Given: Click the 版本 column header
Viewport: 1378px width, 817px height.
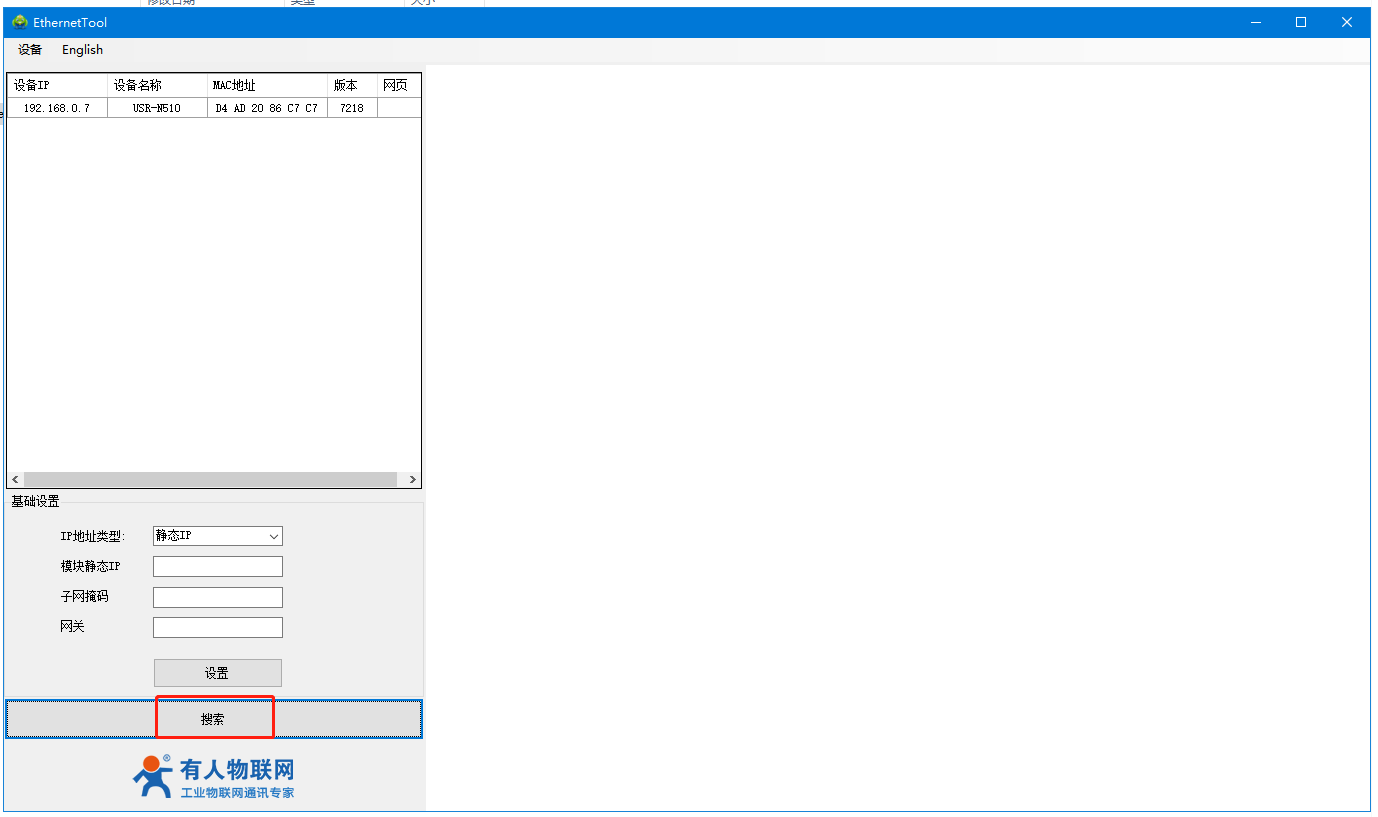Looking at the screenshot, I should [351, 85].
